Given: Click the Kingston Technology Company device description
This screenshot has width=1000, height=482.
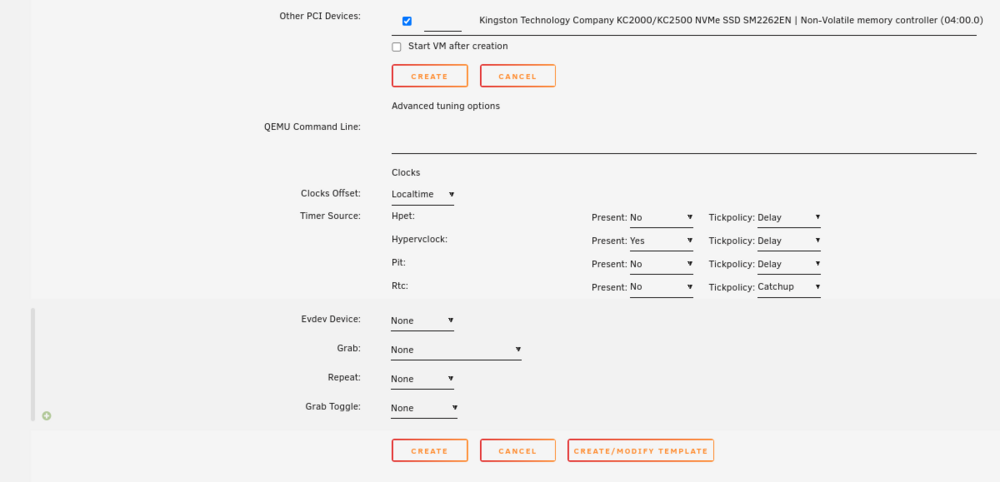Looking at the screenshot, I should coord(731,20).
